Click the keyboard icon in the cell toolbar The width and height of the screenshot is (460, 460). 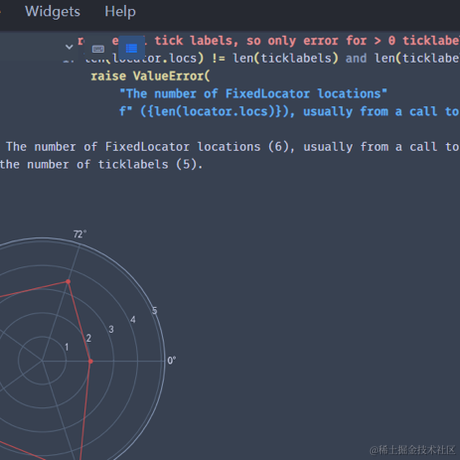[98, 49]
